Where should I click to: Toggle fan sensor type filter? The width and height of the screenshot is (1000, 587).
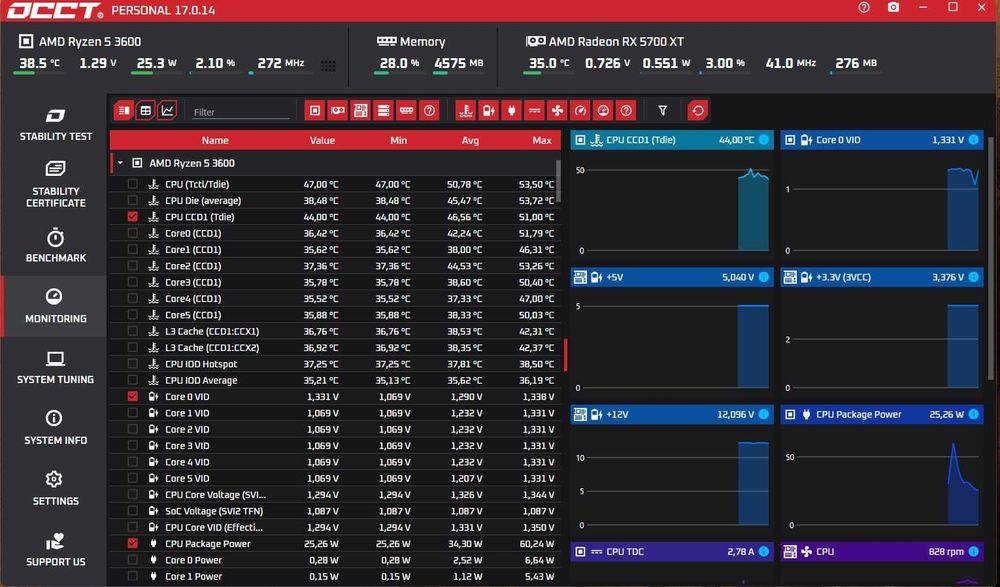pyautogui.click(x=557, y=110)
